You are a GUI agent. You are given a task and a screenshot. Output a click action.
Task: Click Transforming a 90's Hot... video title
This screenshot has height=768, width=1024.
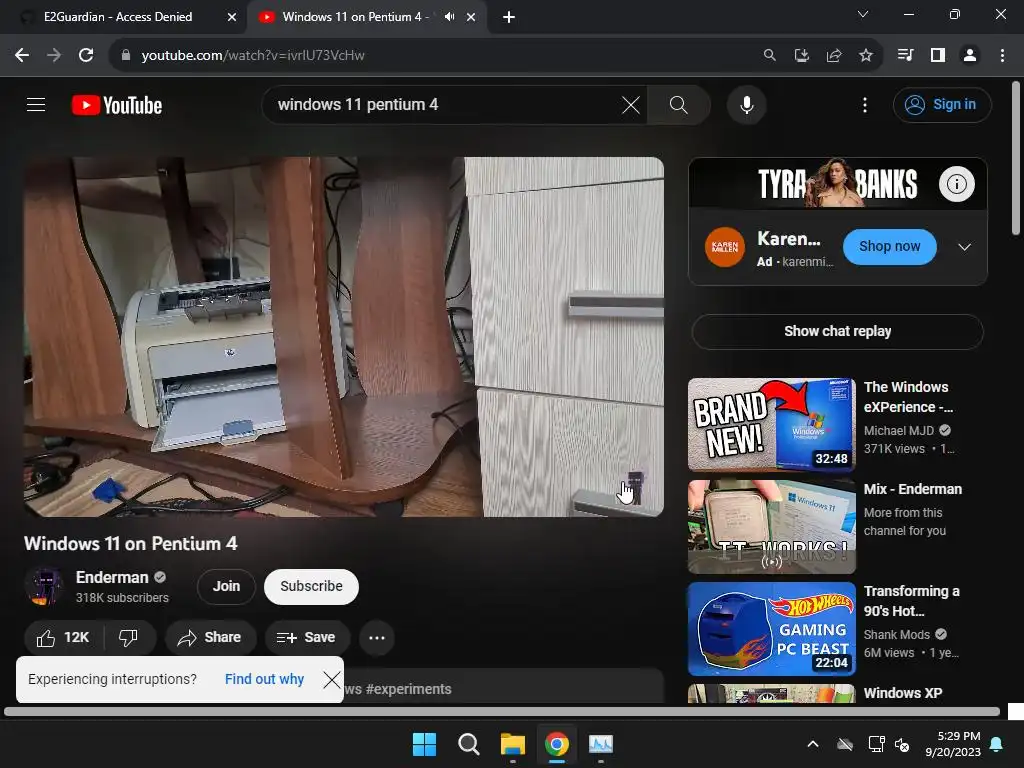[912, 601]
